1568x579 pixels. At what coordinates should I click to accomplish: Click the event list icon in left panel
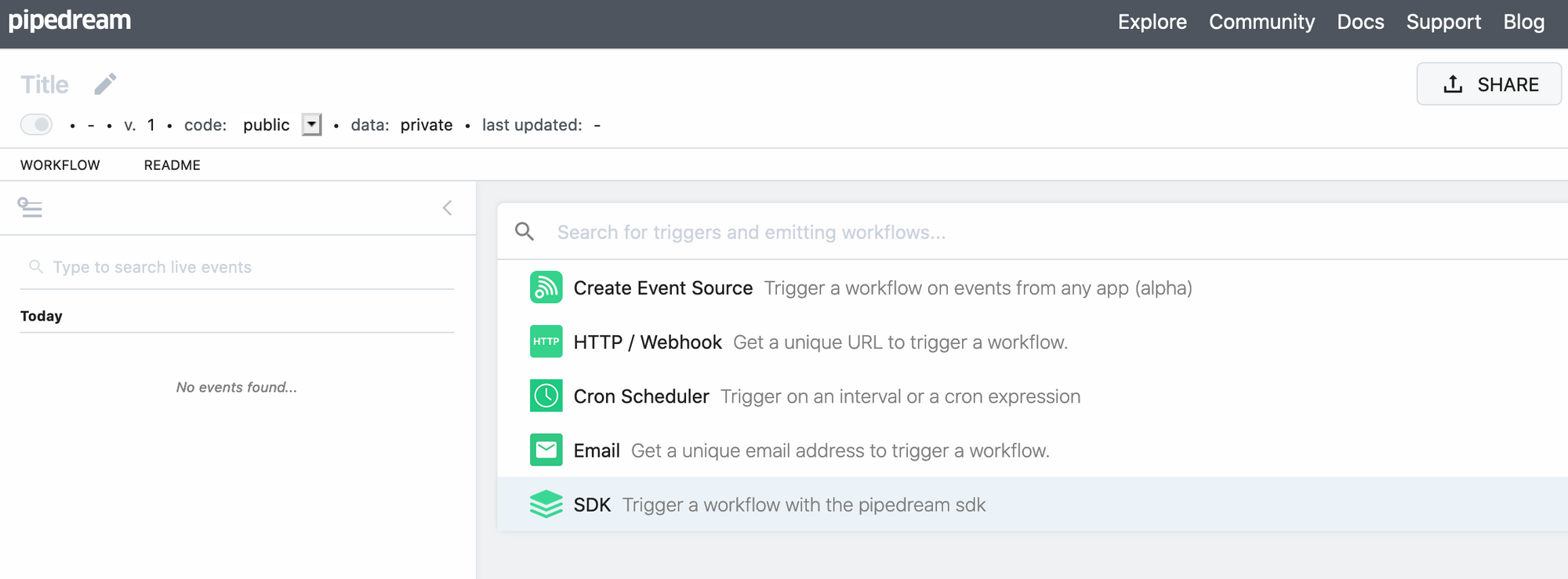30,208
